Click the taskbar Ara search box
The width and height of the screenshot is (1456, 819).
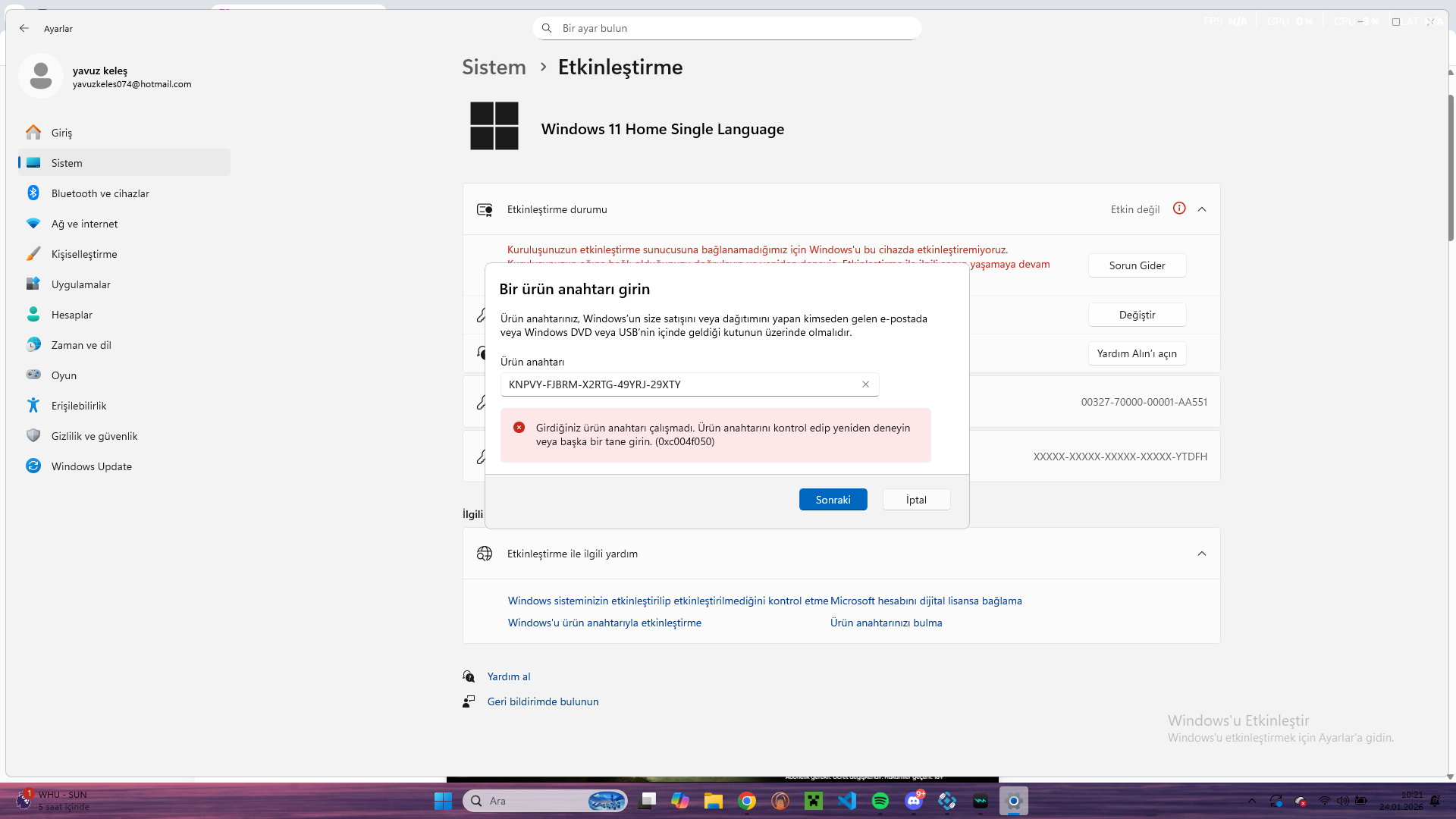[x=545, y=801]
